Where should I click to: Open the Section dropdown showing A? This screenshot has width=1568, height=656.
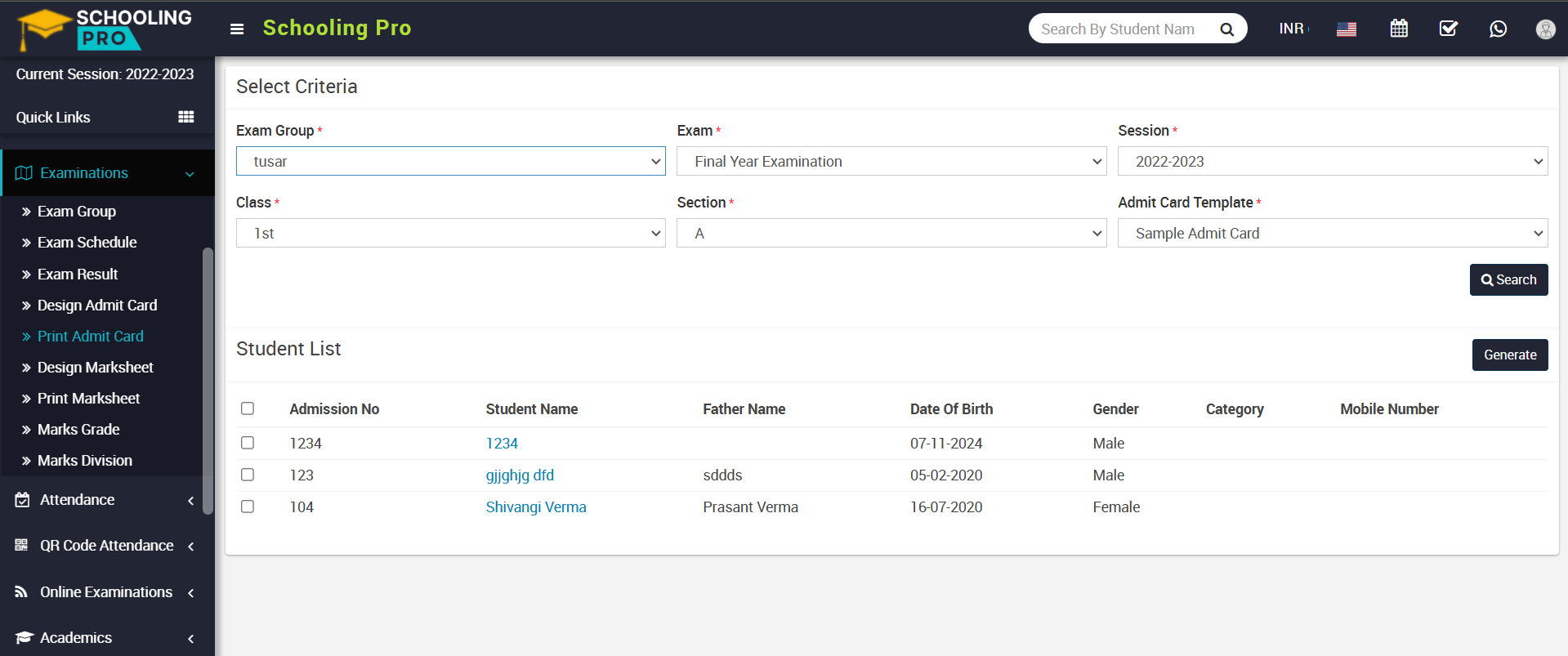point(891,233)
